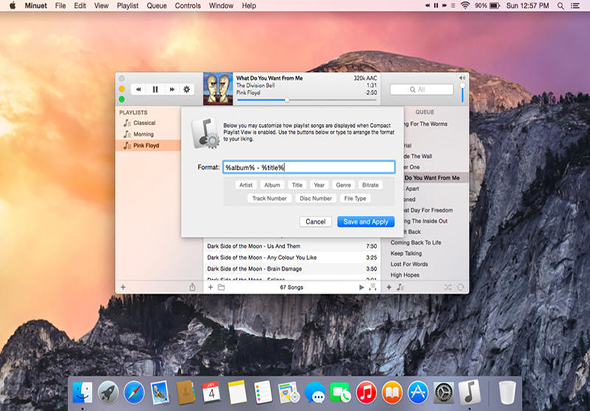Viewport: 590px width, 411px height.
Task: Open the View menu
Action: point(101,6)
